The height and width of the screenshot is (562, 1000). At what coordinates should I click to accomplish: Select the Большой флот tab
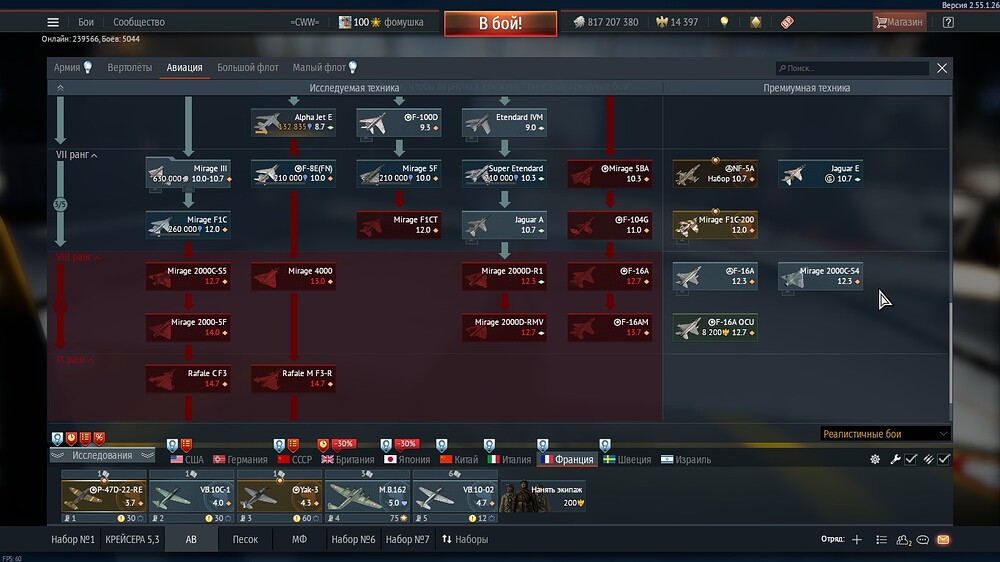249,68
